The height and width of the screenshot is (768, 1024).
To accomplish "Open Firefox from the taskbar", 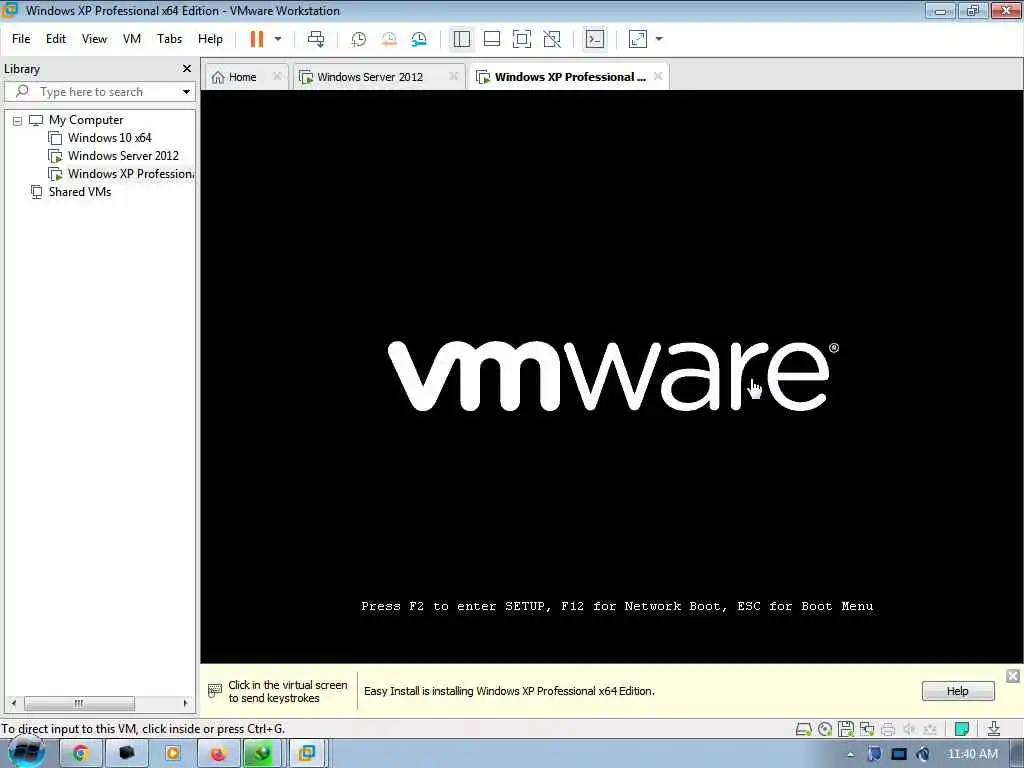I will [x=218, y=754].
